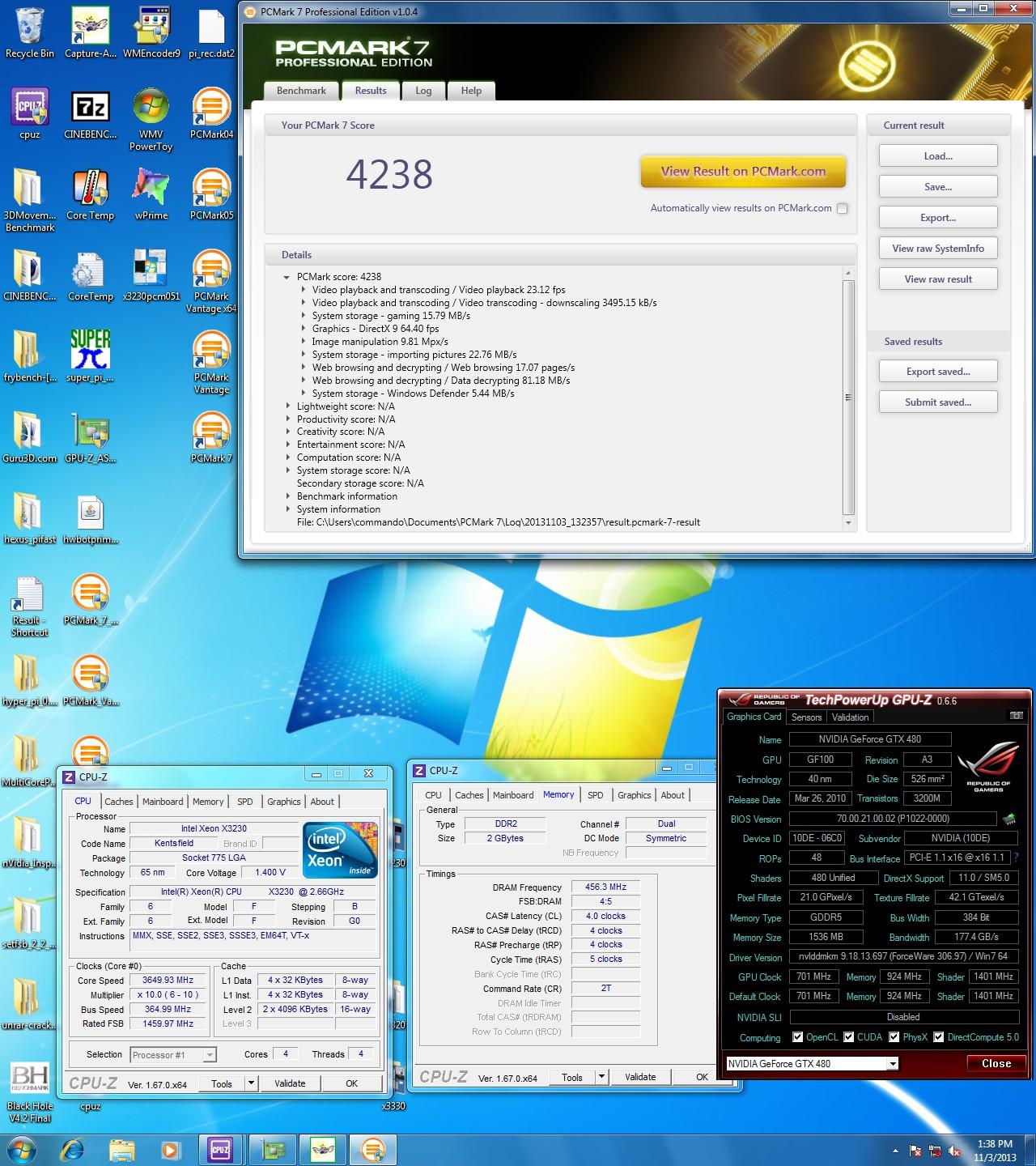
Task: Open SPD tab in CPU-Z Memory window
Action: 596,795
